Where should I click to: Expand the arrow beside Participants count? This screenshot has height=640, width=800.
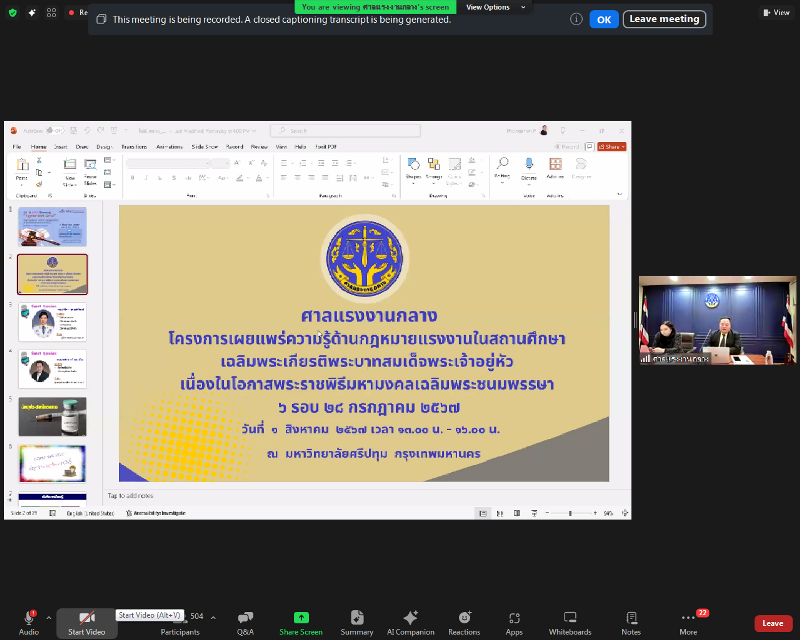tap(213, 618)
